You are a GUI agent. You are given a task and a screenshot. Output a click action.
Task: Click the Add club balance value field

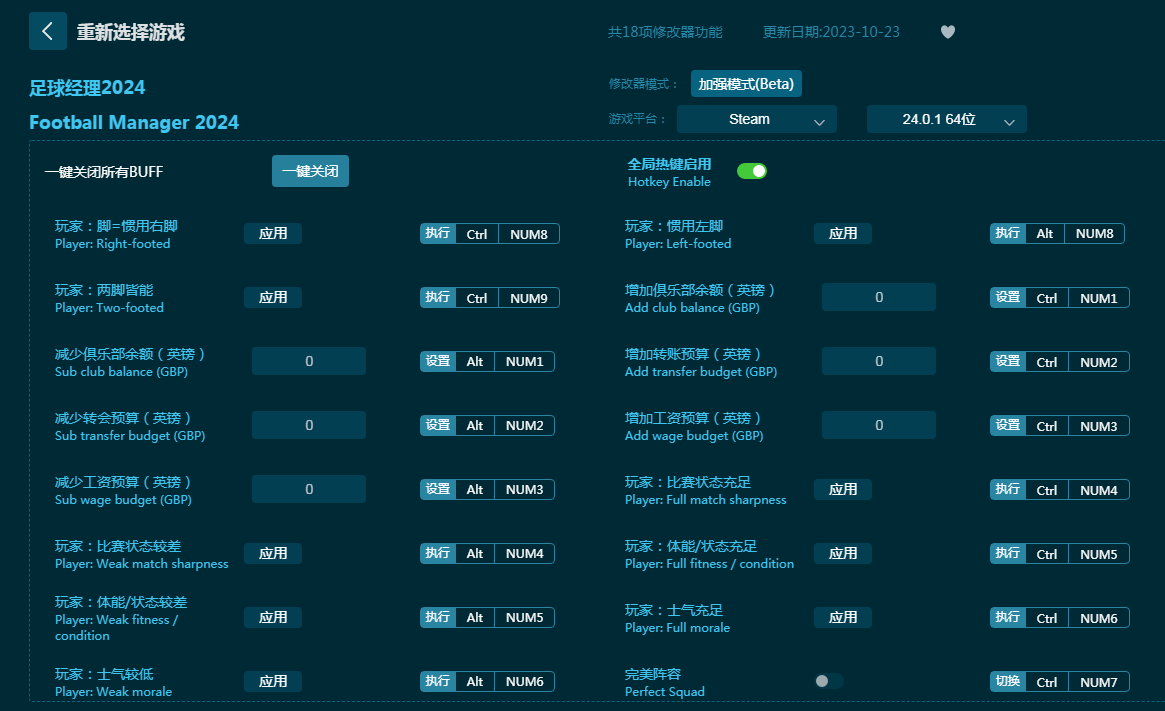878,297
